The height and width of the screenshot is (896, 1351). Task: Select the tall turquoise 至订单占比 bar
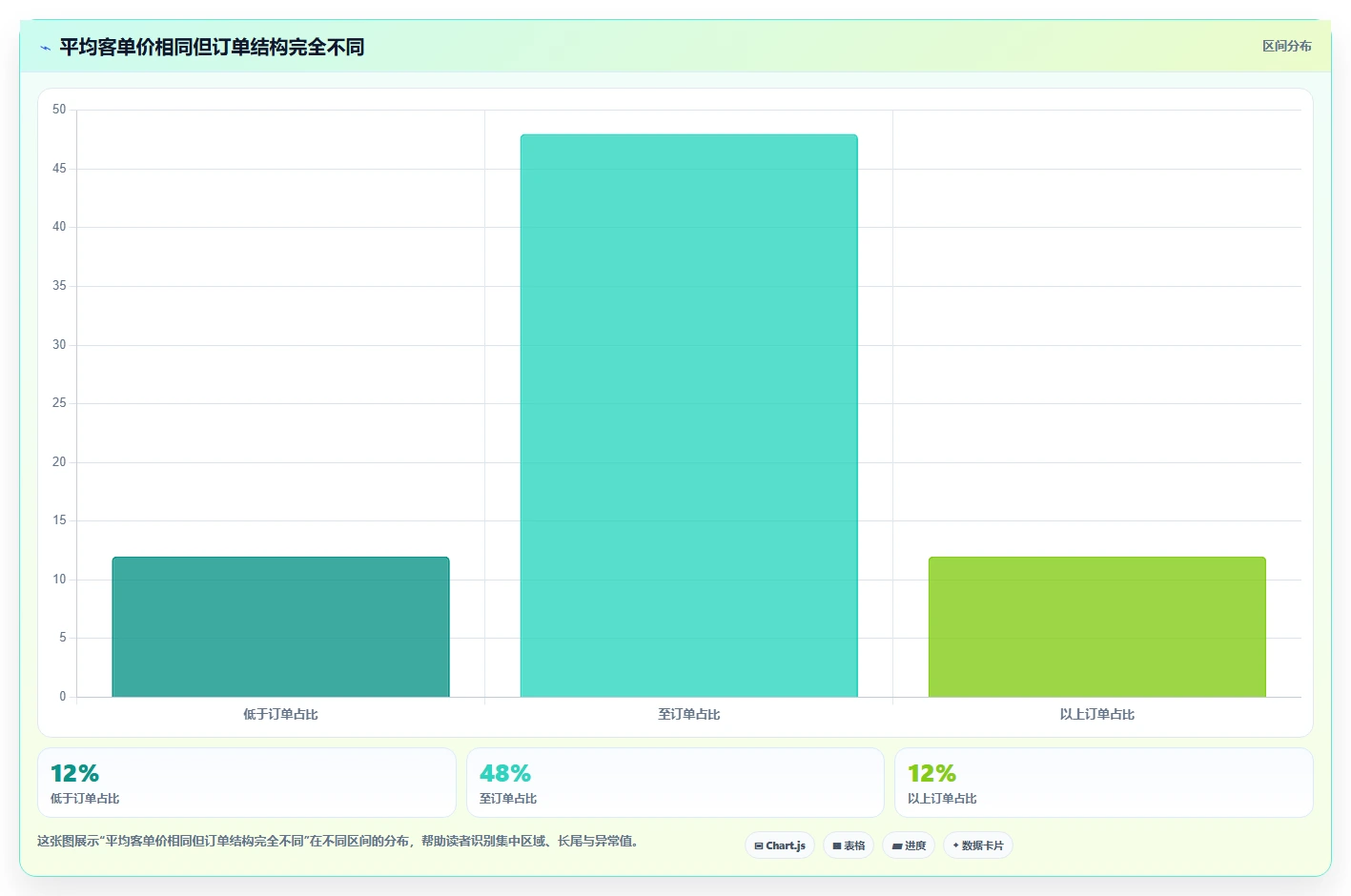point(688,416)
